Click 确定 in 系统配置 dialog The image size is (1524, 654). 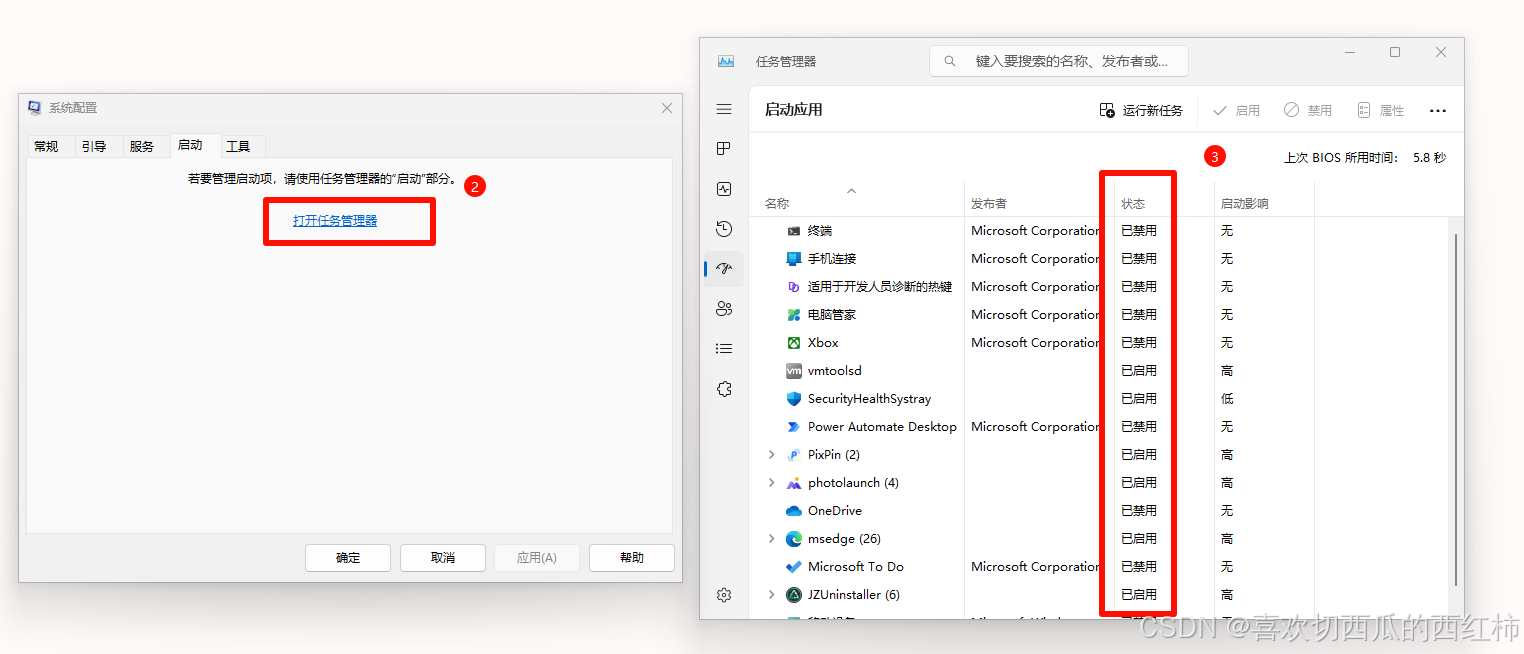click(348, 558)
